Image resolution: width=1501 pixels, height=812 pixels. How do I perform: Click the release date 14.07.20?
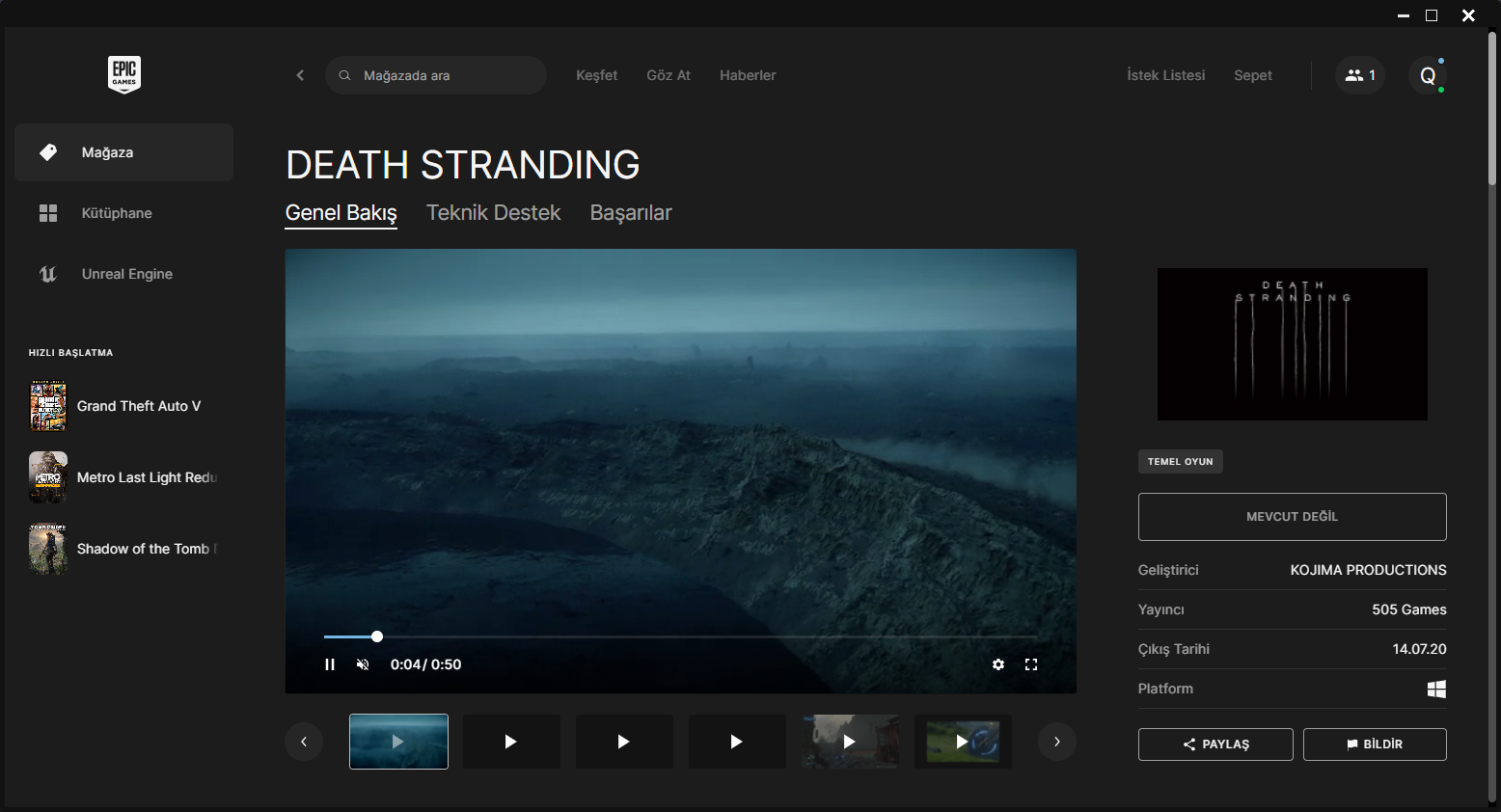(1419, 649)
